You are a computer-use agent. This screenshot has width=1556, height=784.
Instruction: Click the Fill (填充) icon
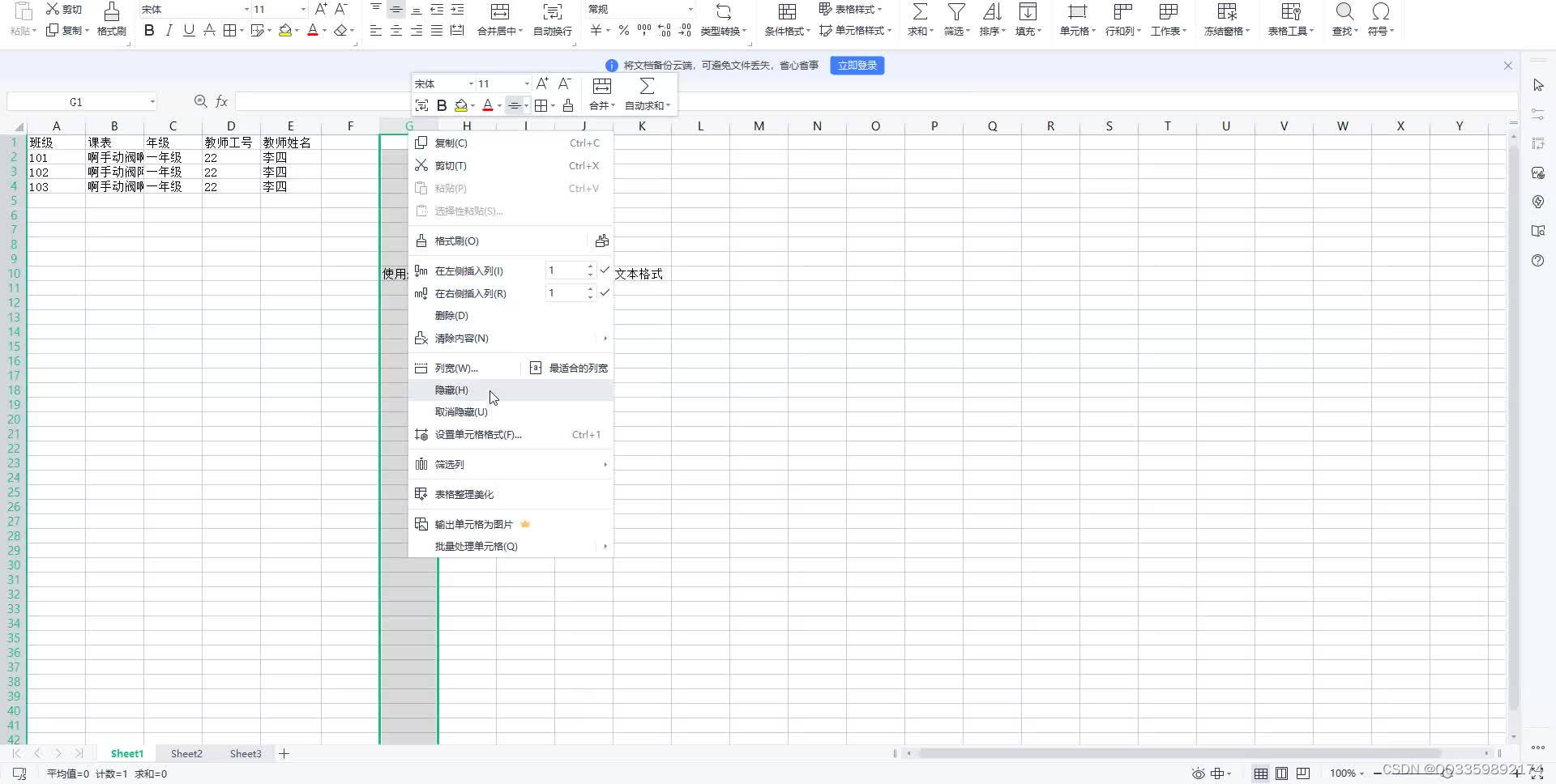[1028, 12]
